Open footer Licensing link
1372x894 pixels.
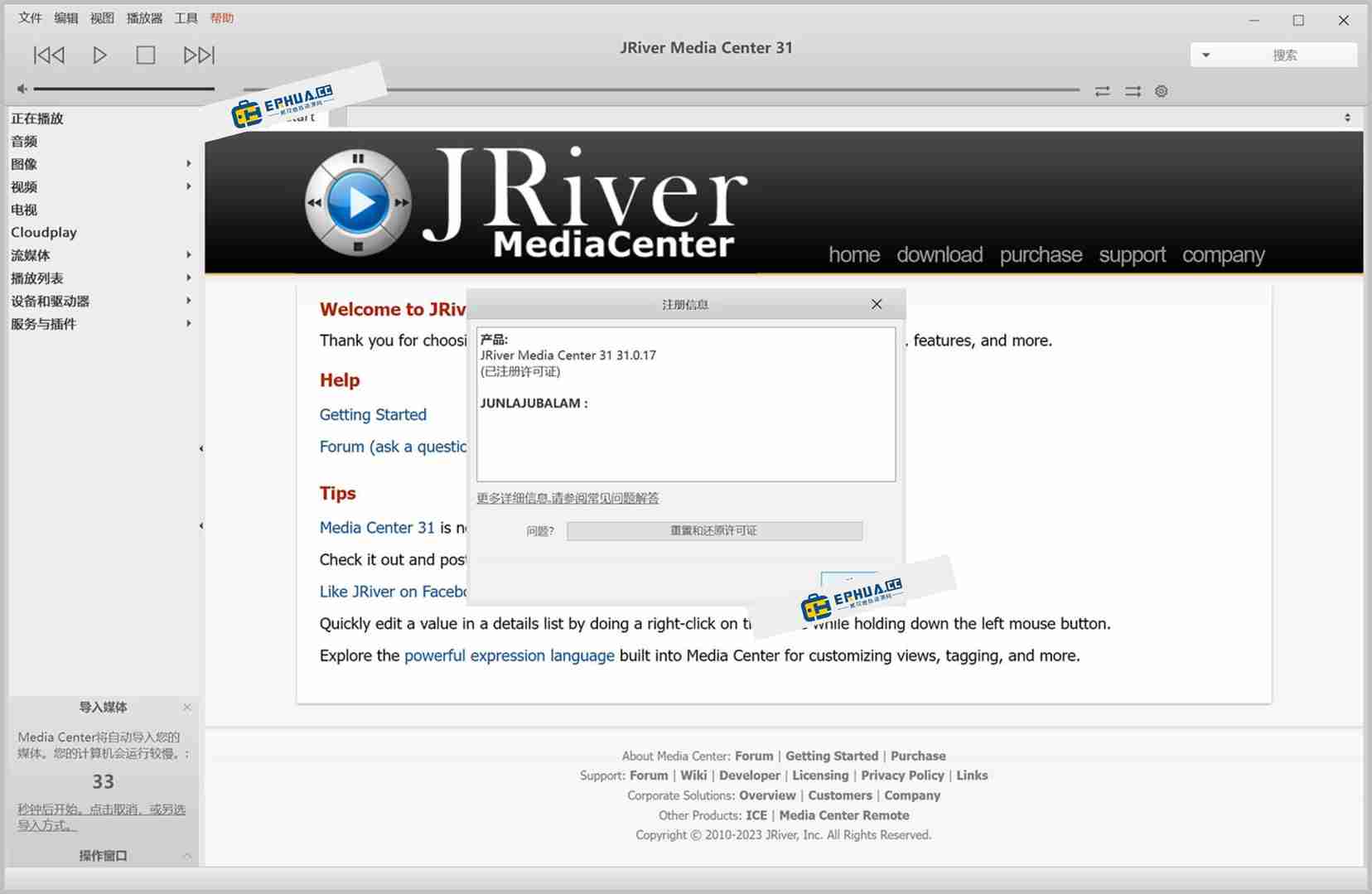click(x=820, y=776)
